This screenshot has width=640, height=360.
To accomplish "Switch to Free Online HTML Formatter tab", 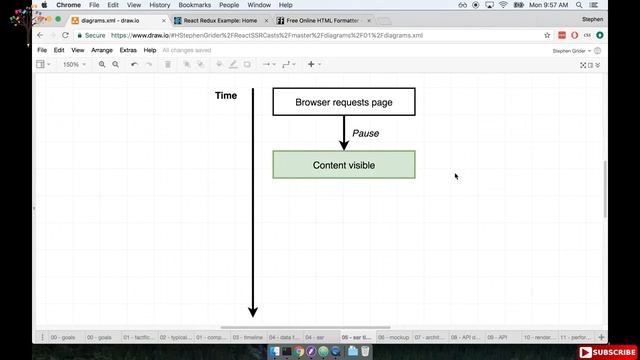I will (322, 20).
